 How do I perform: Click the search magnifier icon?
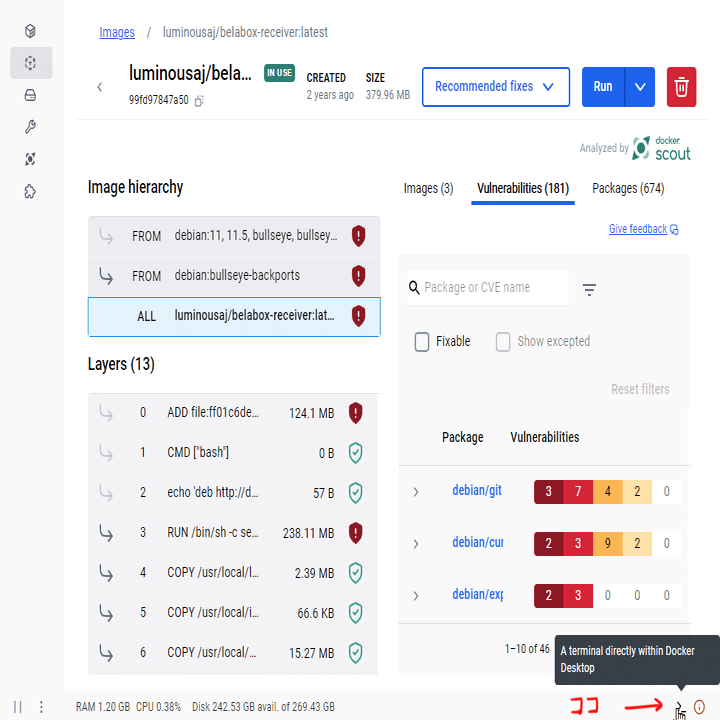414,287
